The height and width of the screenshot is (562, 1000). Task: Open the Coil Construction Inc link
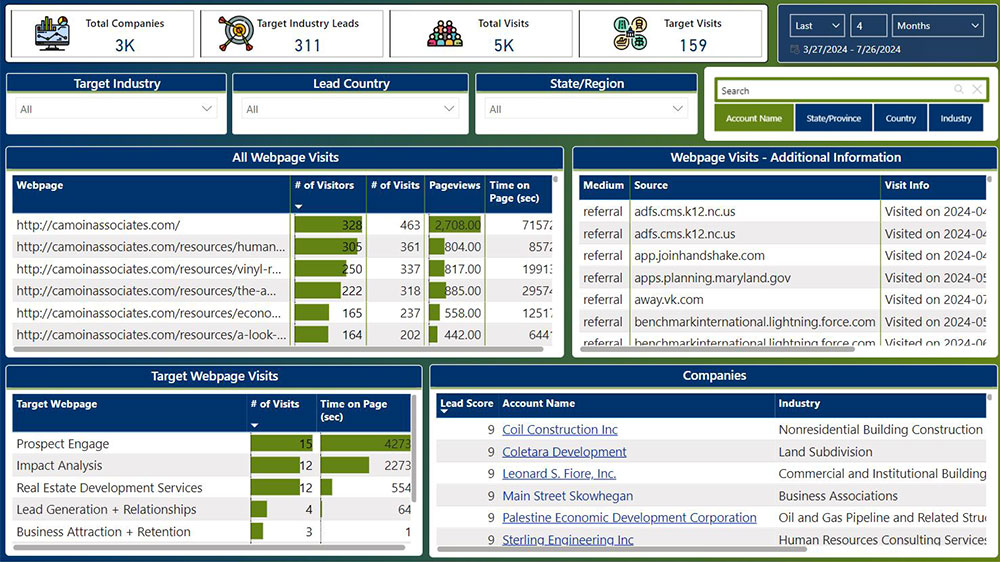tap(559, 430)
